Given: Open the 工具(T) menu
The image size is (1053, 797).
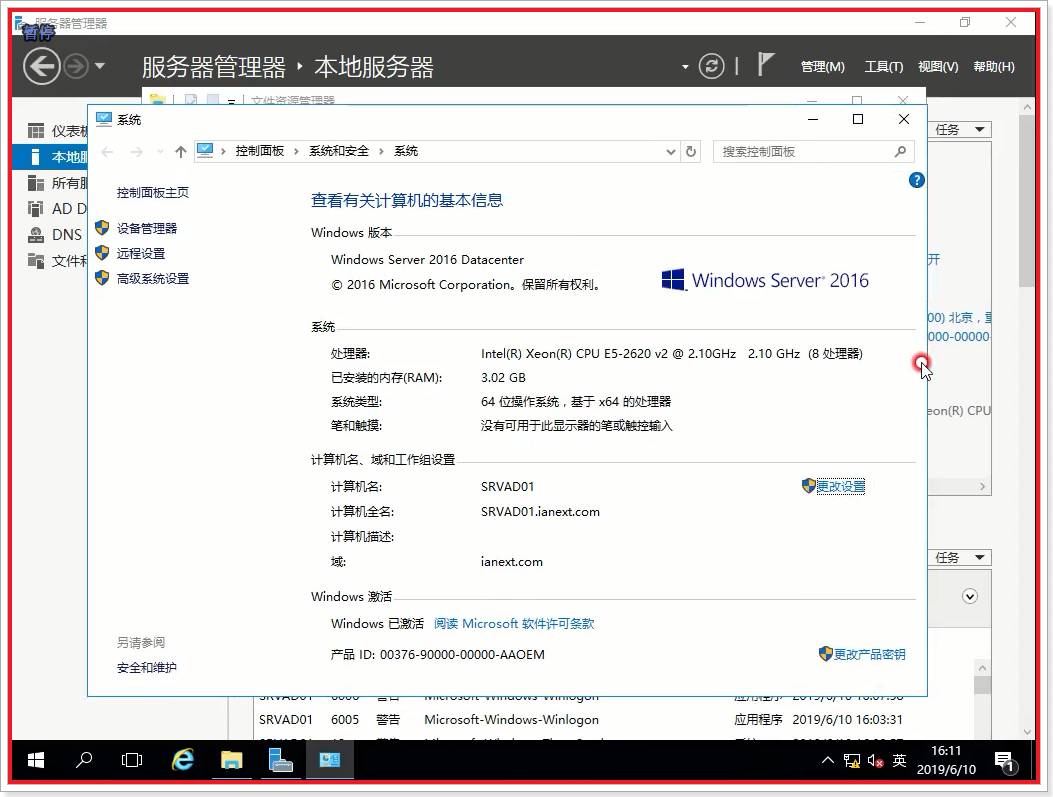Looking at the screenshot, I should point(883,66).
